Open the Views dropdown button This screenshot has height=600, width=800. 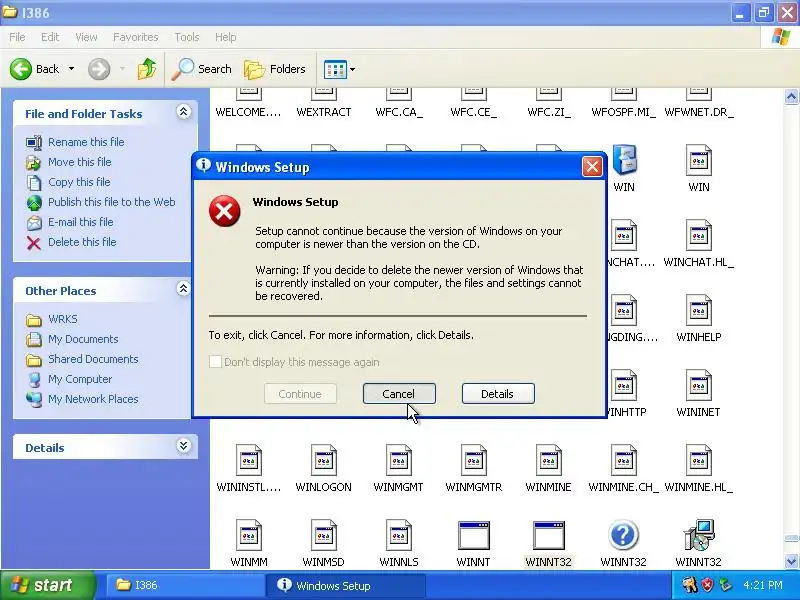(339, 69)
